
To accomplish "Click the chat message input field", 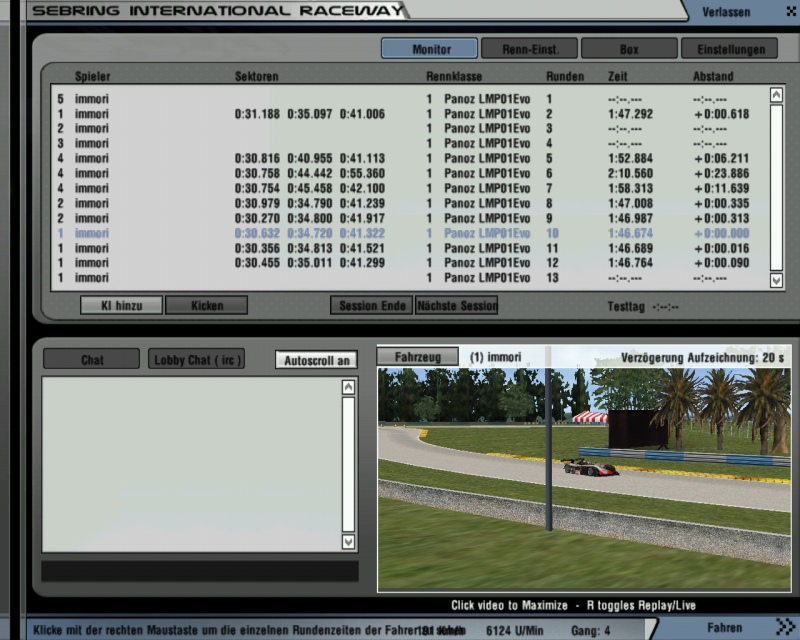I will (x=199, y=571).
